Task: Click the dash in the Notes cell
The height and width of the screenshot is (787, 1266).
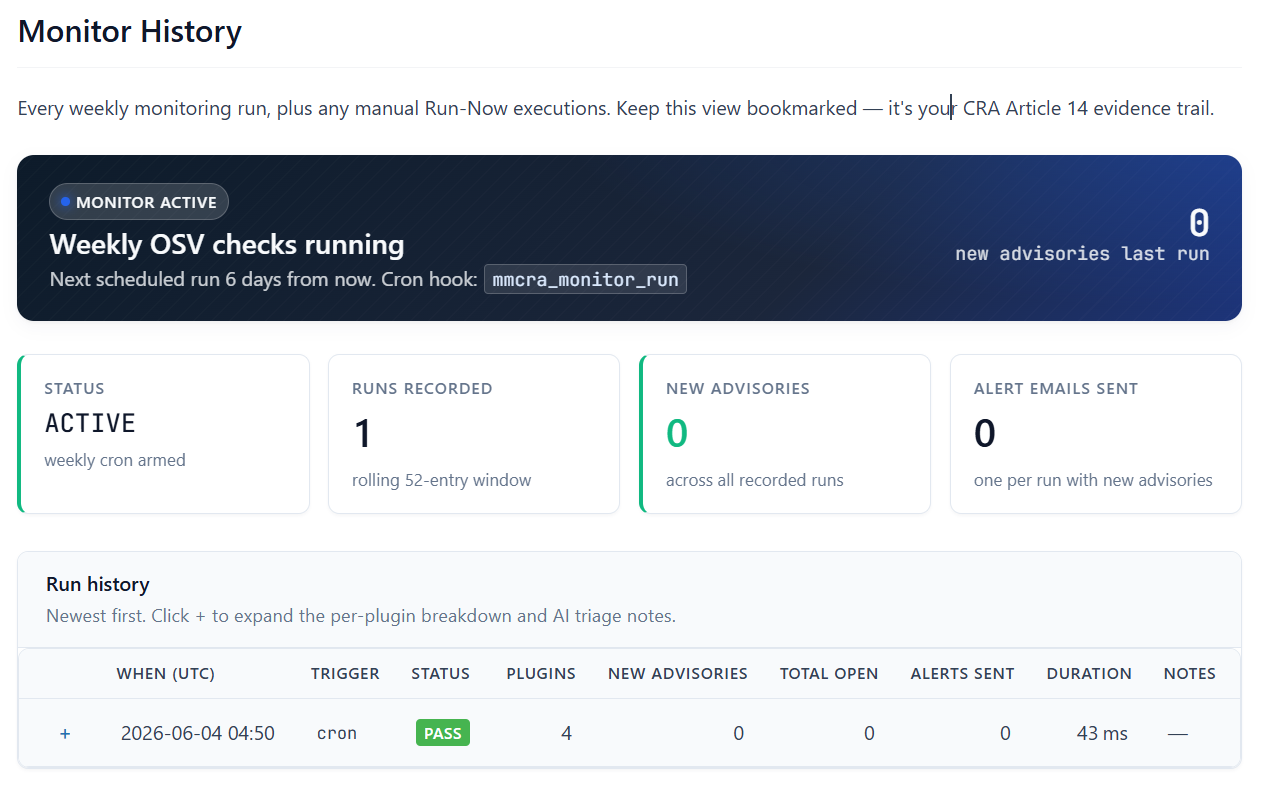Action: point(1178,733)
